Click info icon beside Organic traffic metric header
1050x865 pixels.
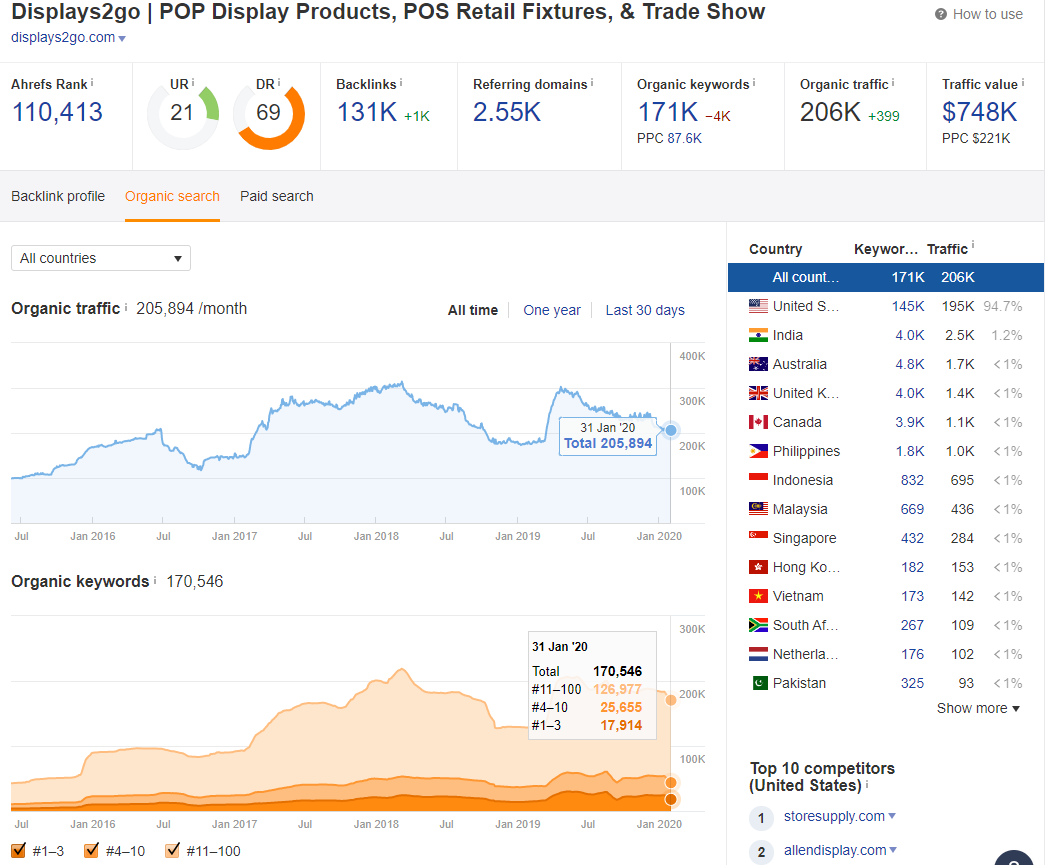coord(893,82)
